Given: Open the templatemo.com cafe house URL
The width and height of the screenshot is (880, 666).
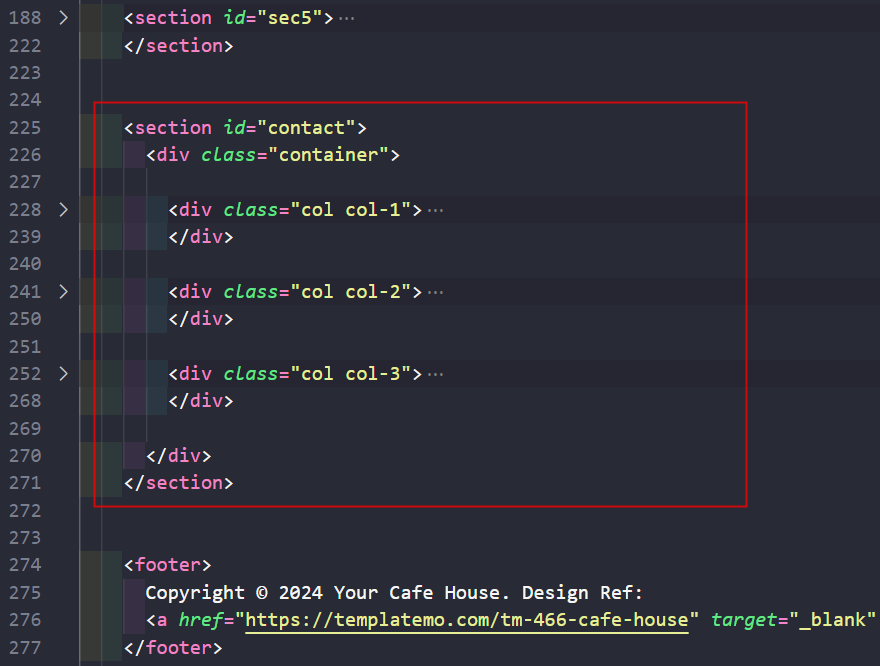Looking at the screenshot, I should pos(467,620).
